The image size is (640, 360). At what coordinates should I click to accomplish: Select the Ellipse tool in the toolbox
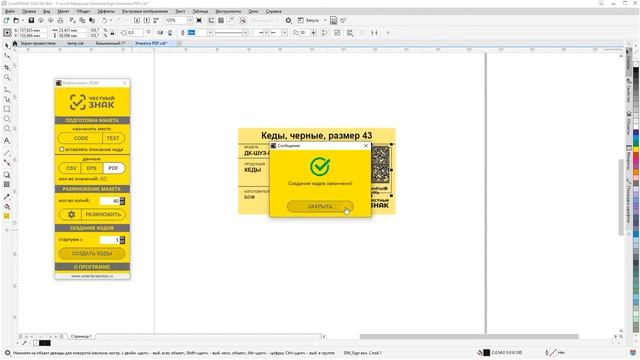[7, 119]
